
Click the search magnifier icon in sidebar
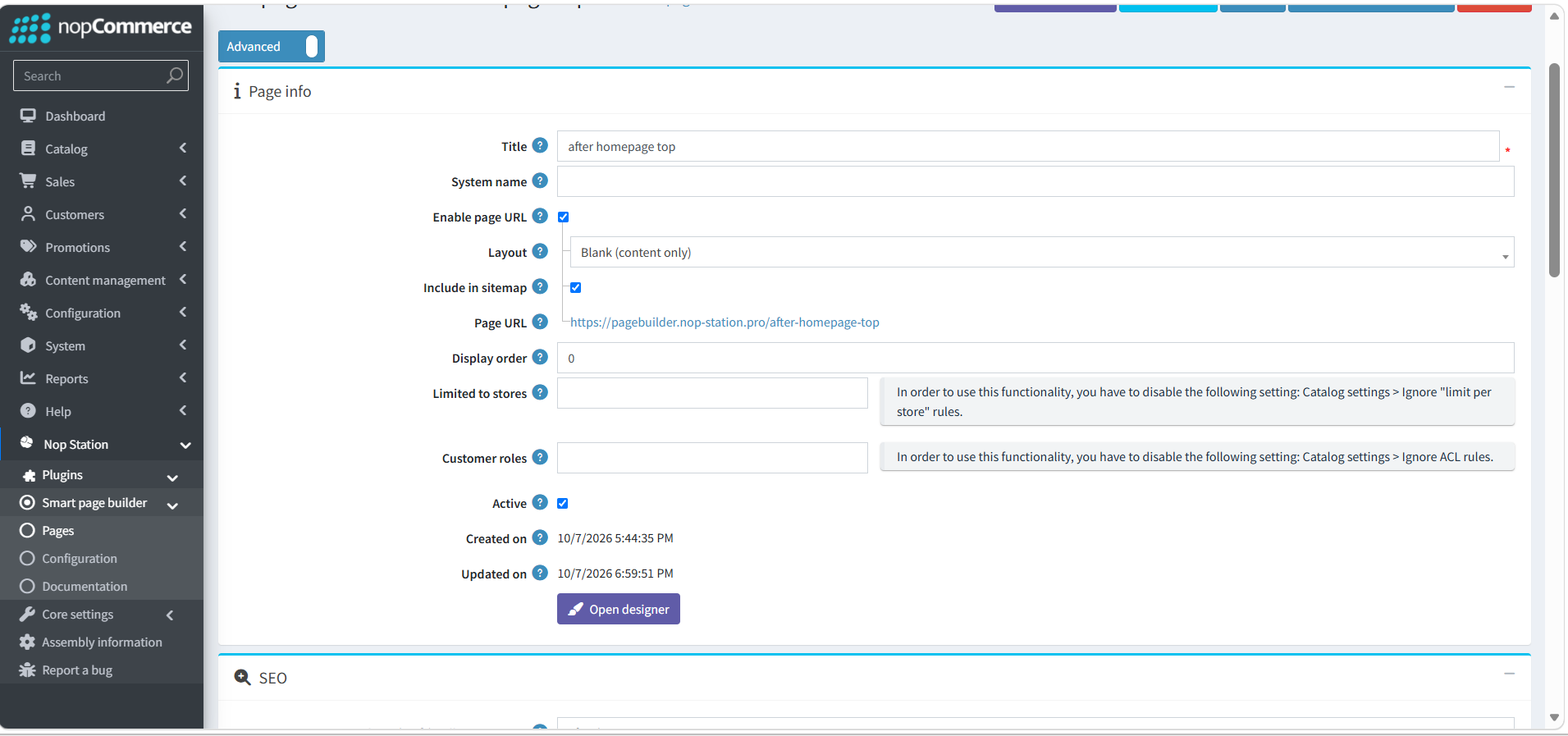[174, 75]
